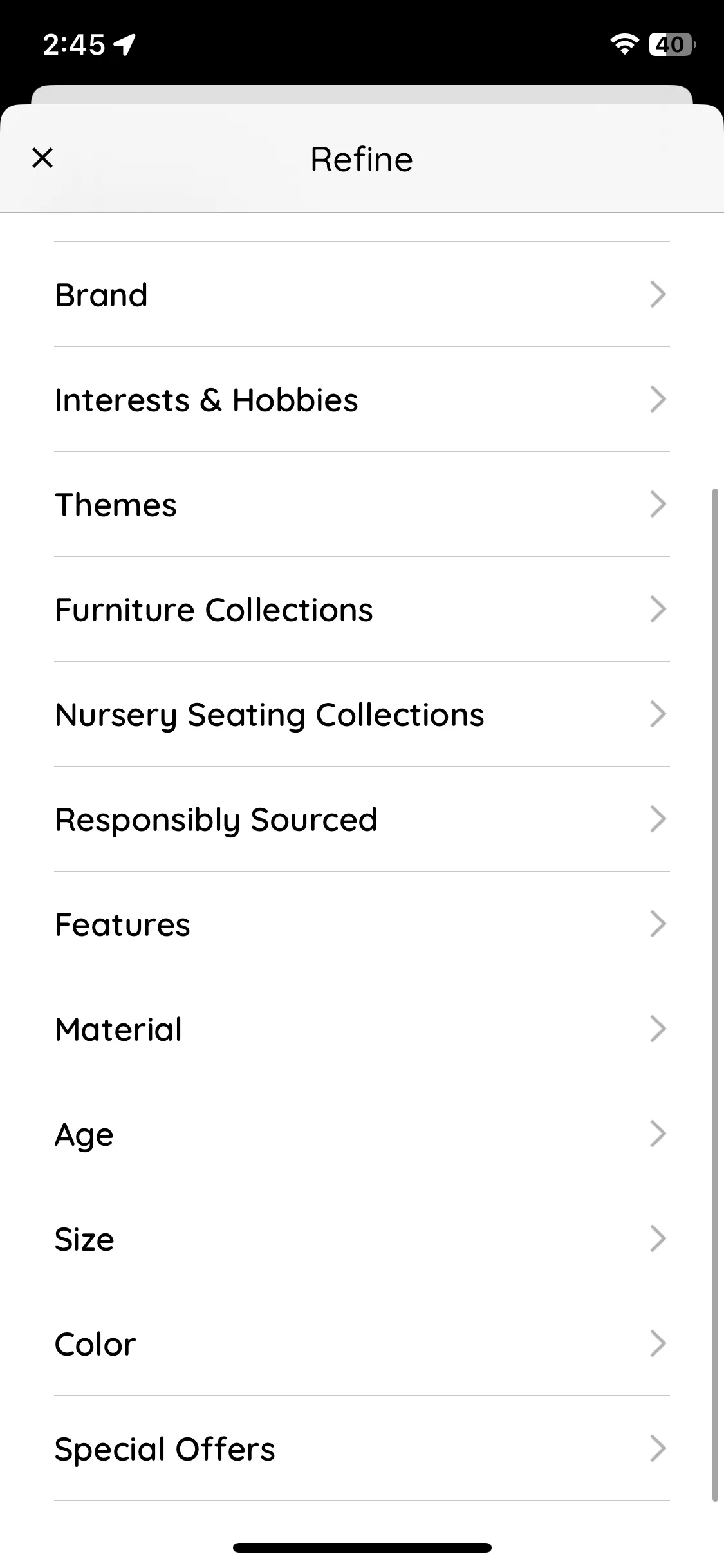Tap the home indicator bar at the bottom
The image size is (724, 1568).
(x=362, y=1547)
